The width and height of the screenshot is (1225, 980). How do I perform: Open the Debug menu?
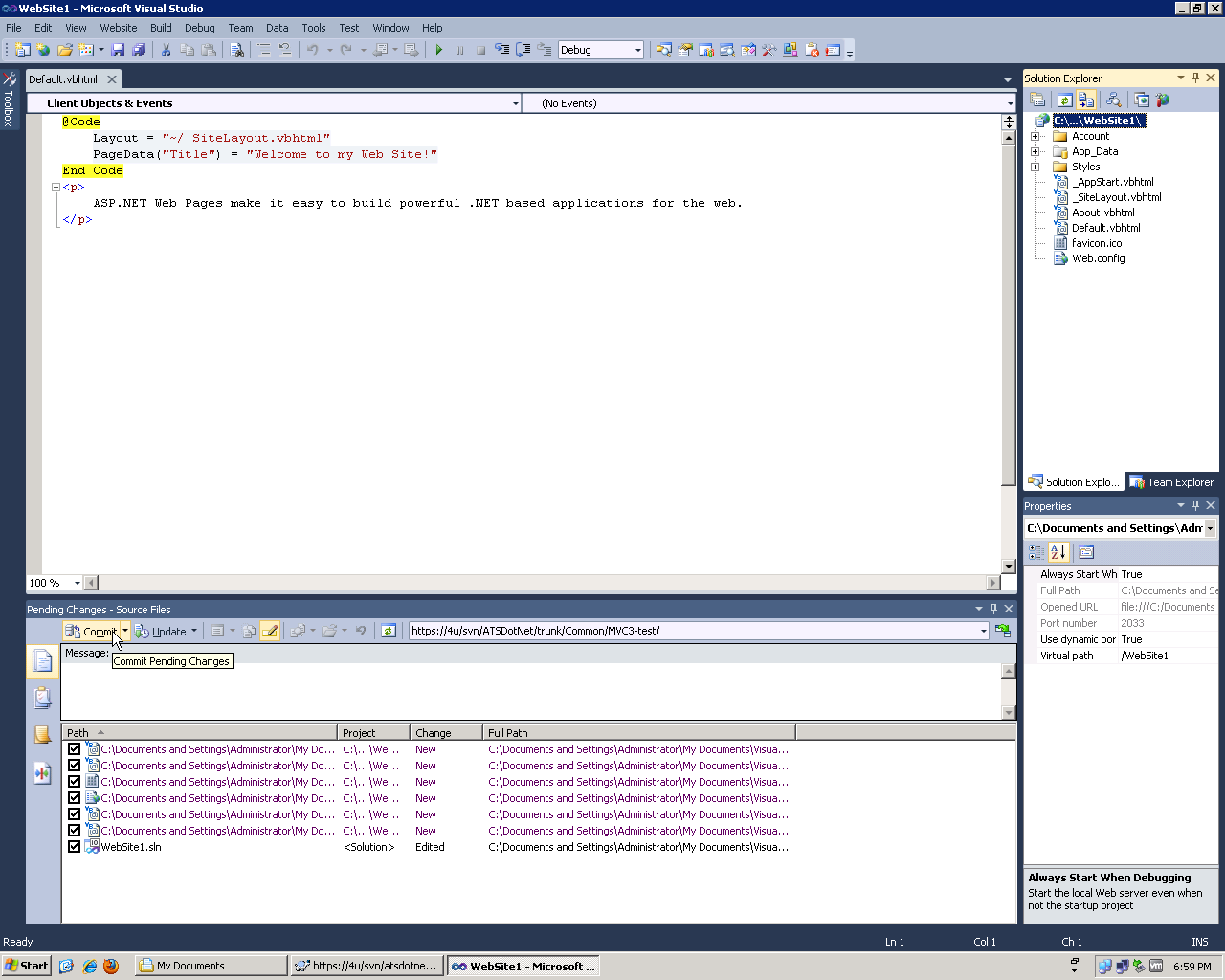point(199,28)
